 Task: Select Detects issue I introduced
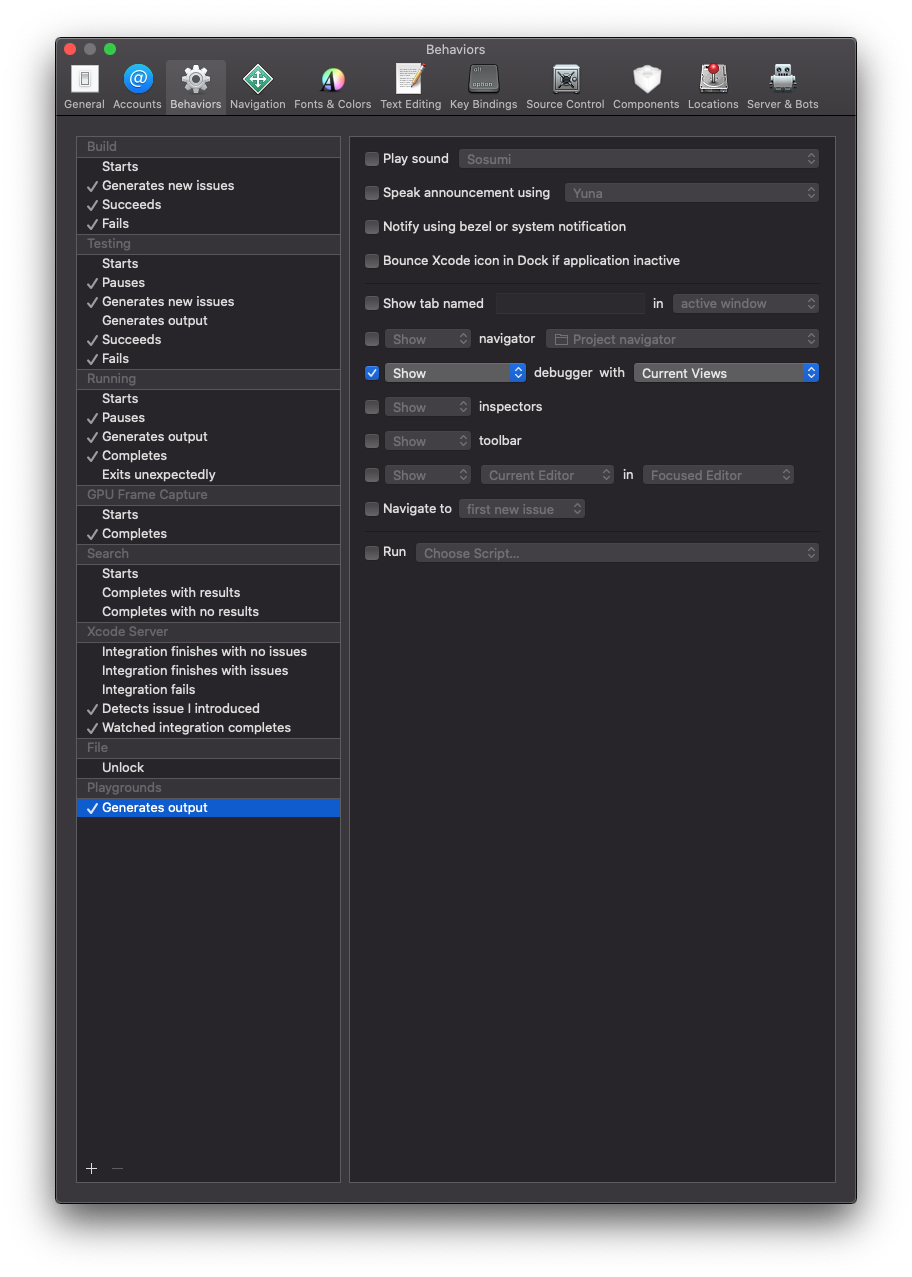208,709
